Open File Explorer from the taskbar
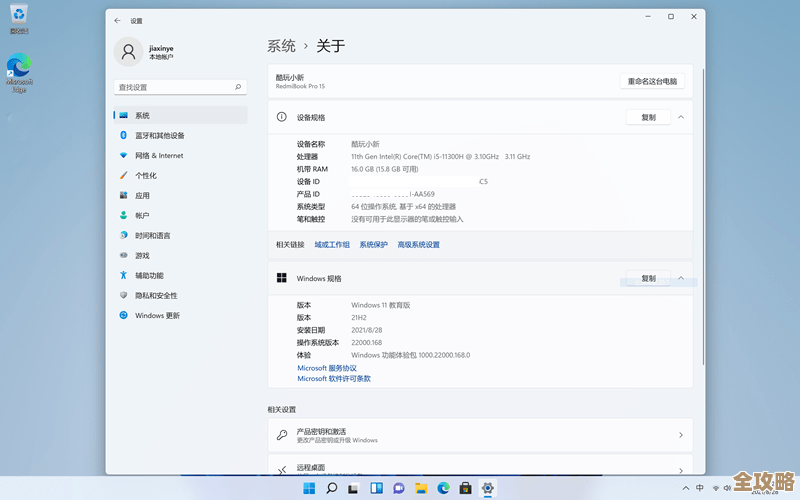 (x=421, y=488)
